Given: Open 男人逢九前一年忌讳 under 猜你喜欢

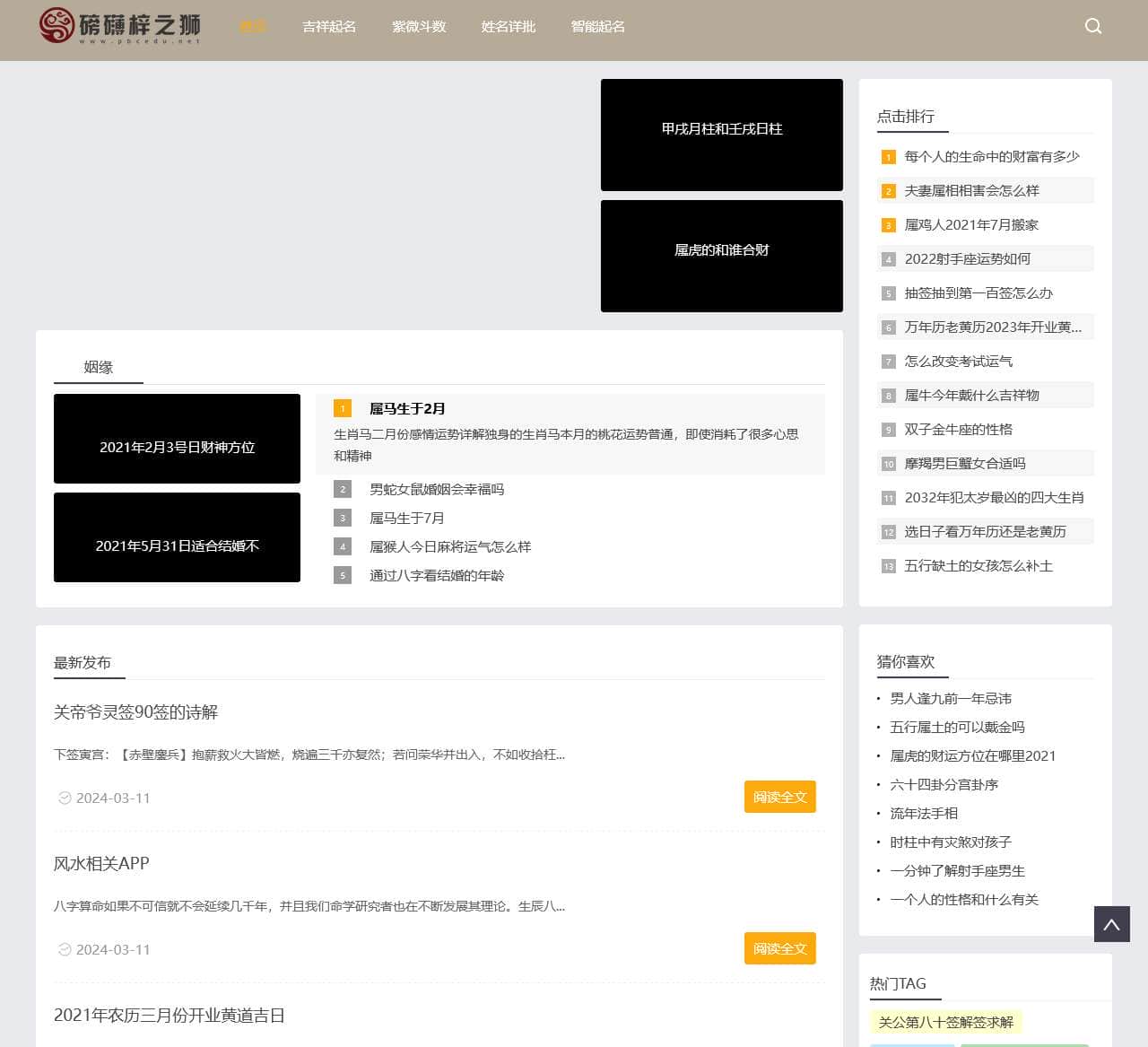Looking at the screenshot, I should [x=950, y=698].
